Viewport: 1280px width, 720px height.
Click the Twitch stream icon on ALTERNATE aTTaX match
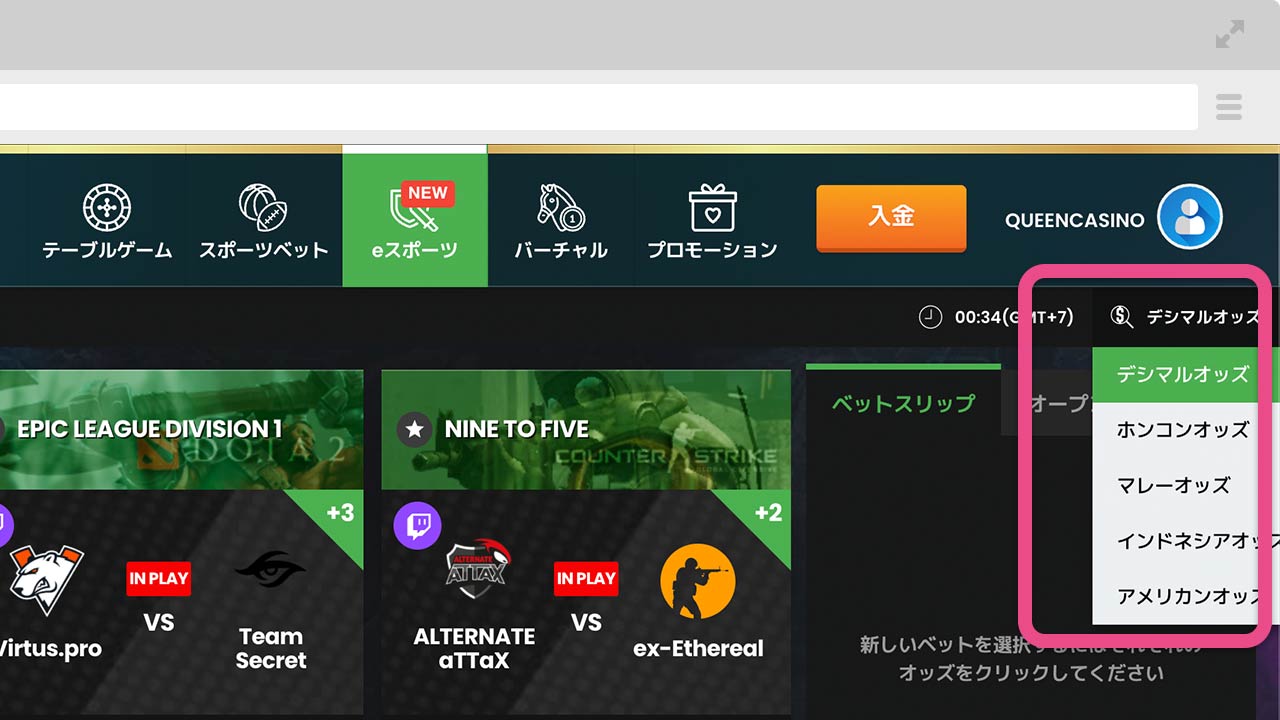click(417, 526)
